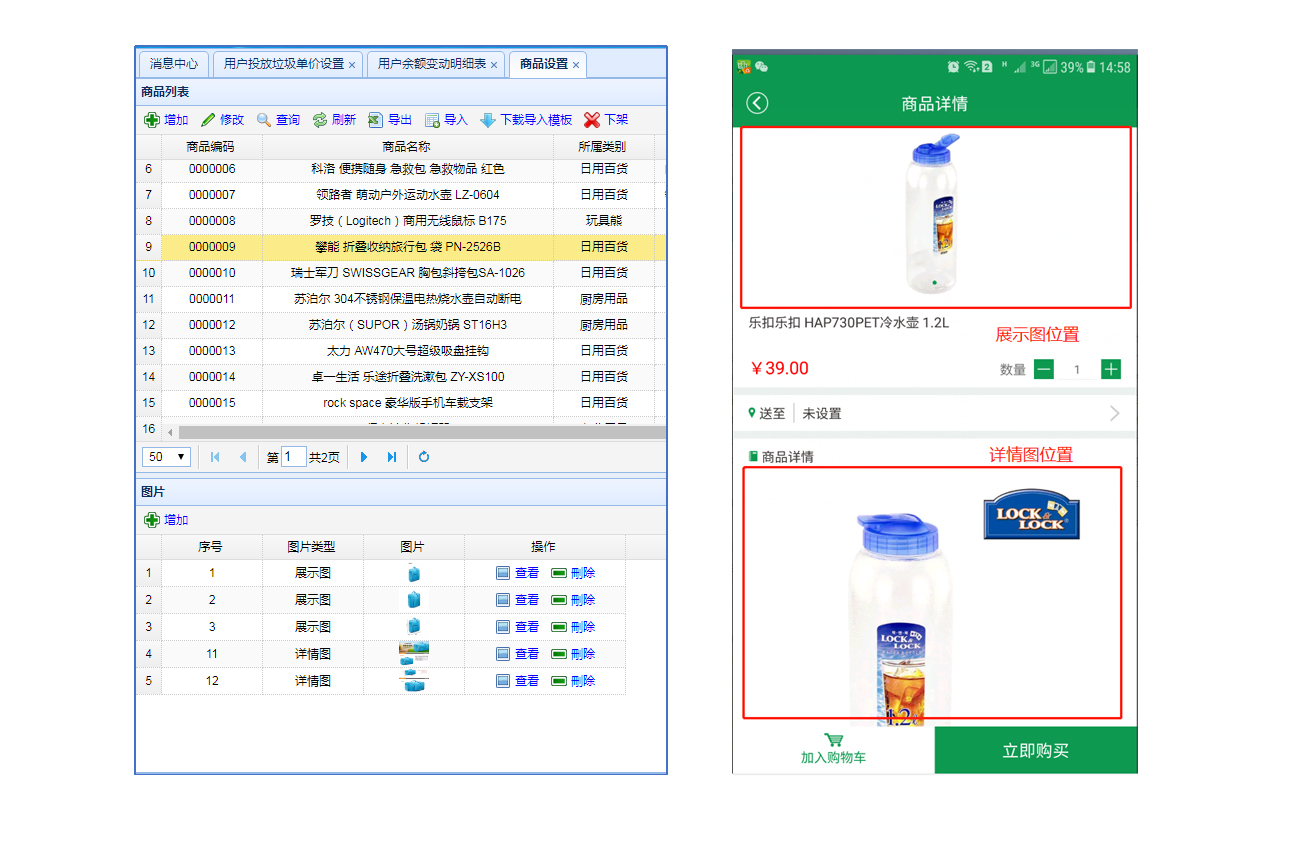Viewport: 1289px width, 849px height.
Task: Tap the 送至 未设置 delivery row chevron
Action: (1115, 413)
